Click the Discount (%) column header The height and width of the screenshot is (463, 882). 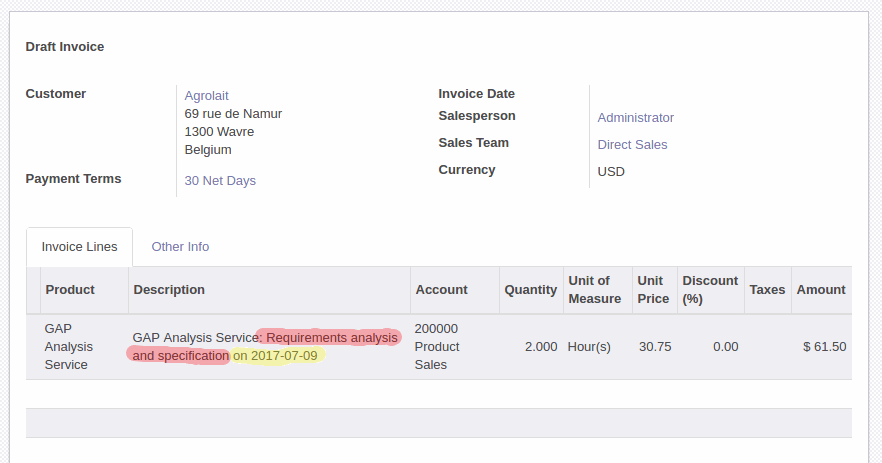[x=711, y=290]
